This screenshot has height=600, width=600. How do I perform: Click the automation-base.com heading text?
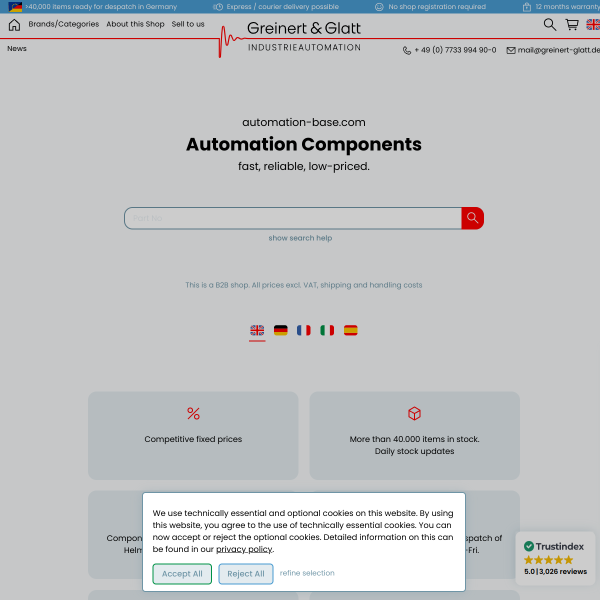tap(304, 122)
